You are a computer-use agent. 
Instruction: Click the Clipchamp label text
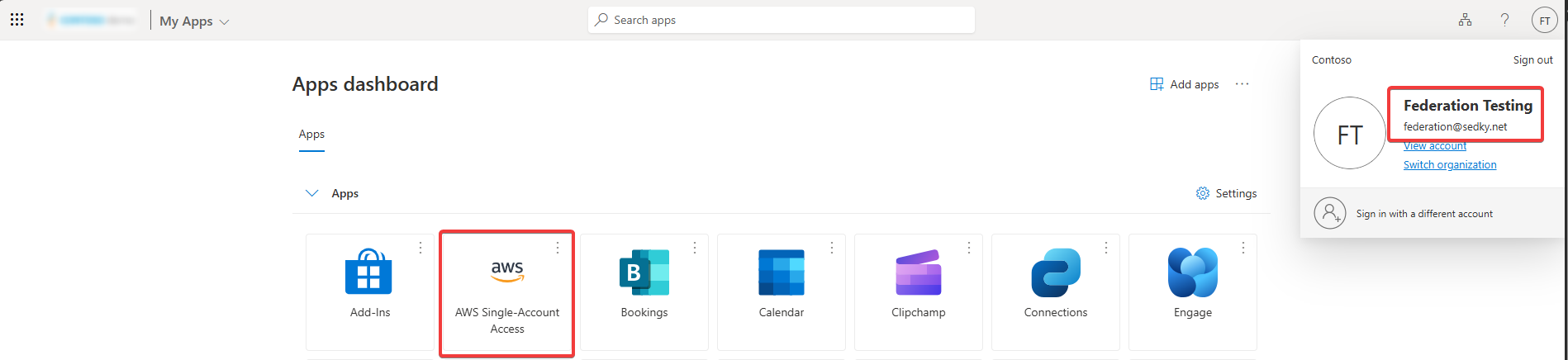(x=919, y=312)
